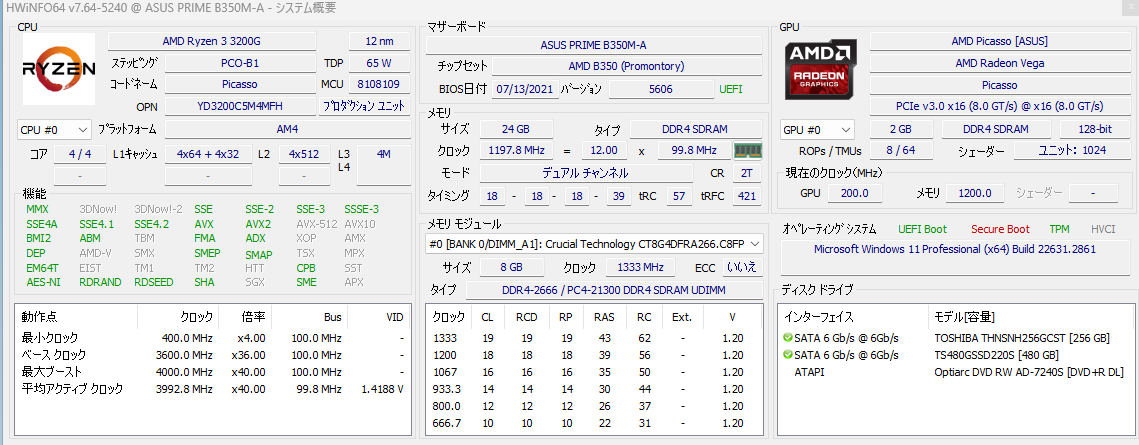Viewport: 1139px width, 445px height.
Task: Click the CR value 2T
Action: point(747,173)
